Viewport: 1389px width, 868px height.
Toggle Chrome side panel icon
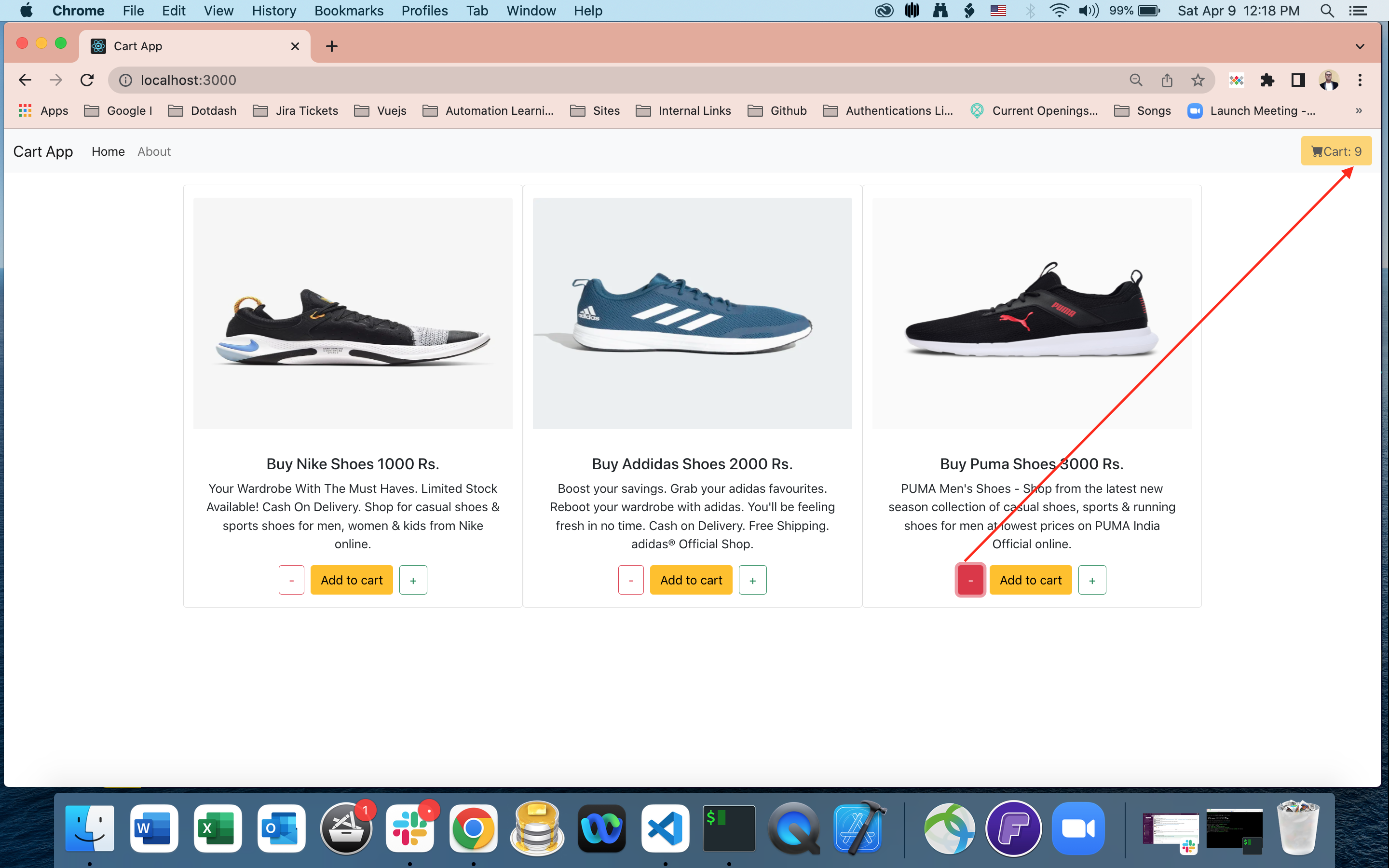pyautogui.click(x=1298, y=81)
